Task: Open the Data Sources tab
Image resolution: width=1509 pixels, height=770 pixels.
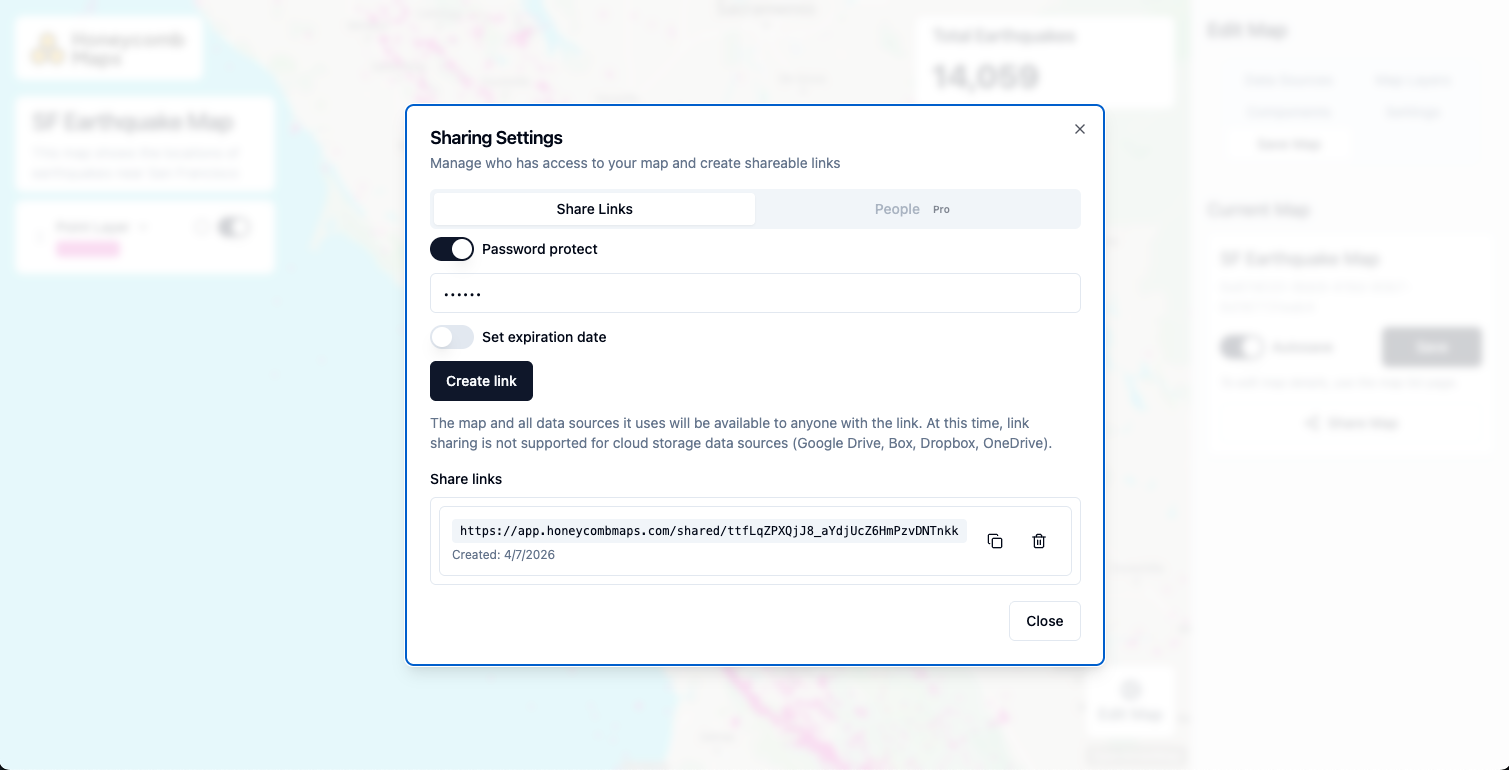Action: point(1288,80)
